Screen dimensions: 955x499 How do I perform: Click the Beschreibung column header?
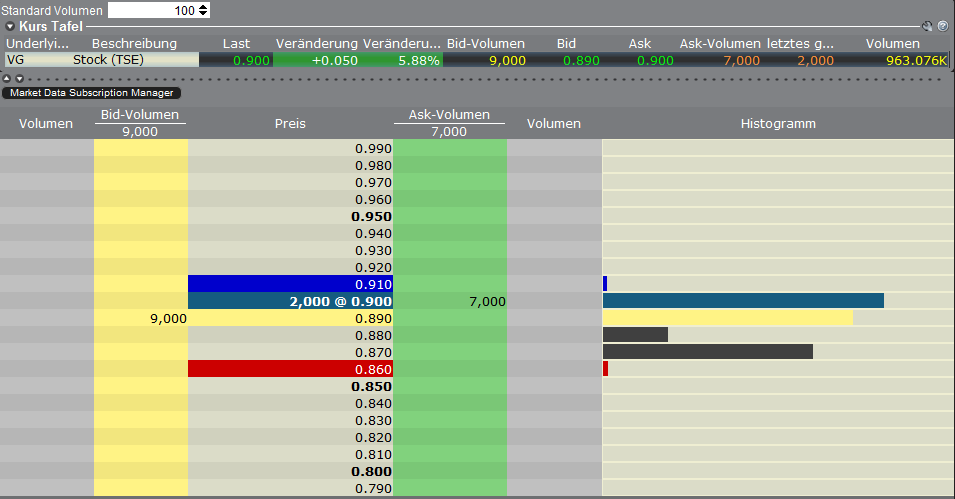pos(134,43)
